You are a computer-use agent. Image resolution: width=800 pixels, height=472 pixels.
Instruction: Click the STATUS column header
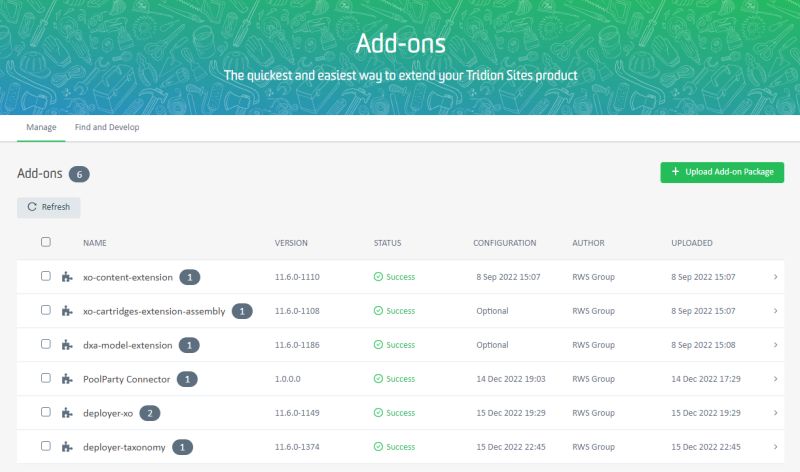click(x=388, y=243)
